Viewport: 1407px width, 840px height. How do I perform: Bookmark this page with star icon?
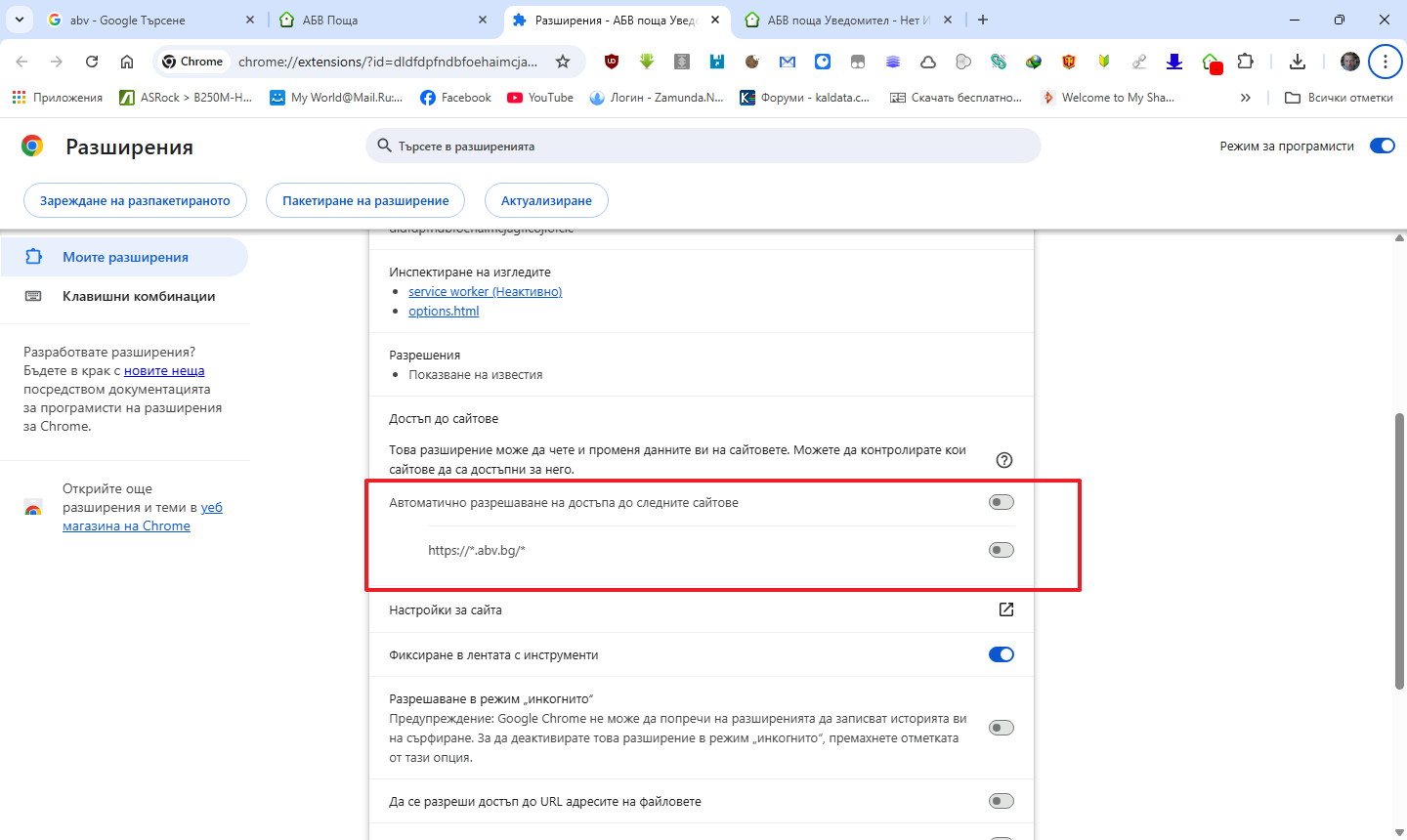563,62
